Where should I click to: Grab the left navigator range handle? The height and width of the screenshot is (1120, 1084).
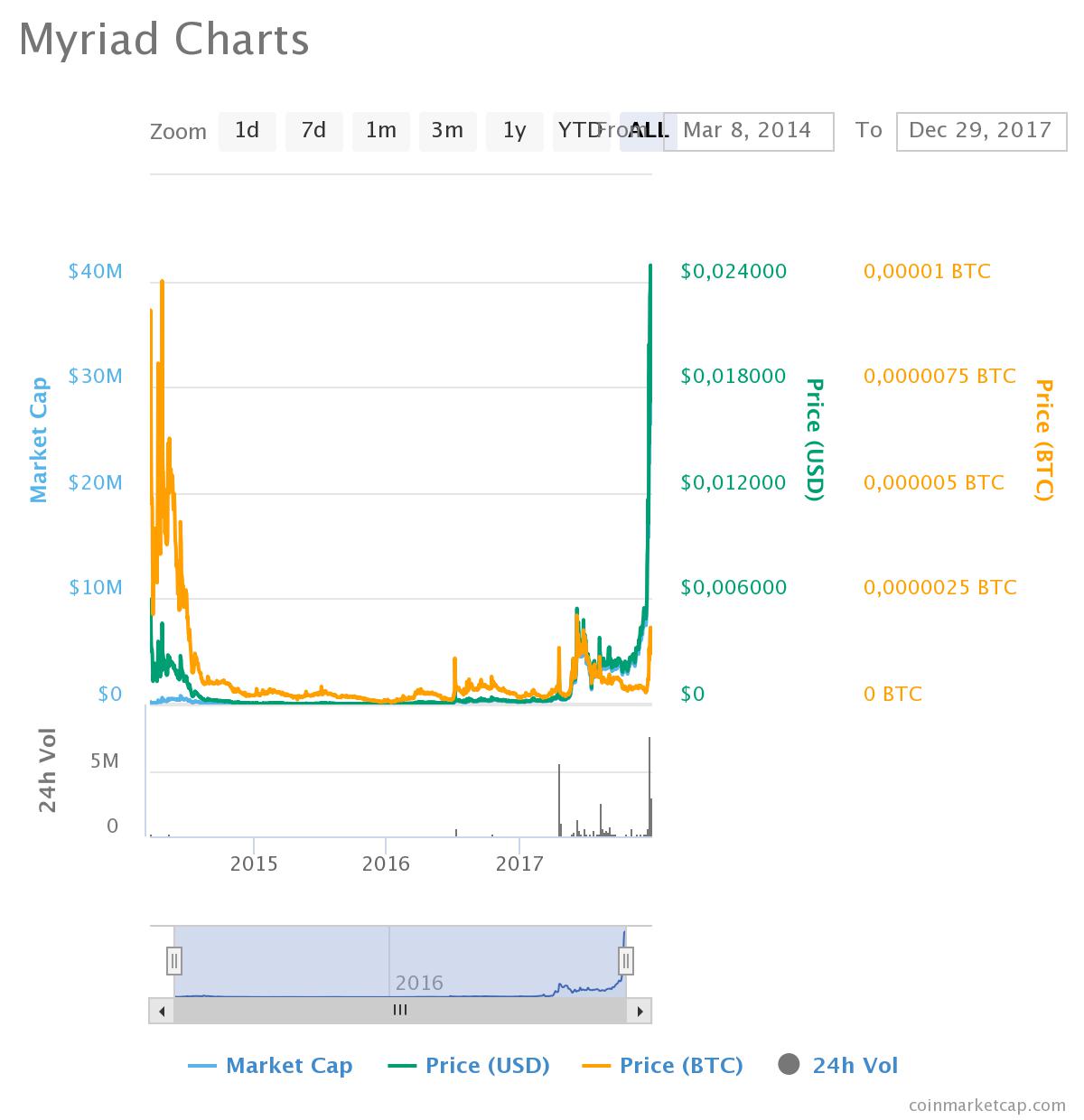(174, 960)
